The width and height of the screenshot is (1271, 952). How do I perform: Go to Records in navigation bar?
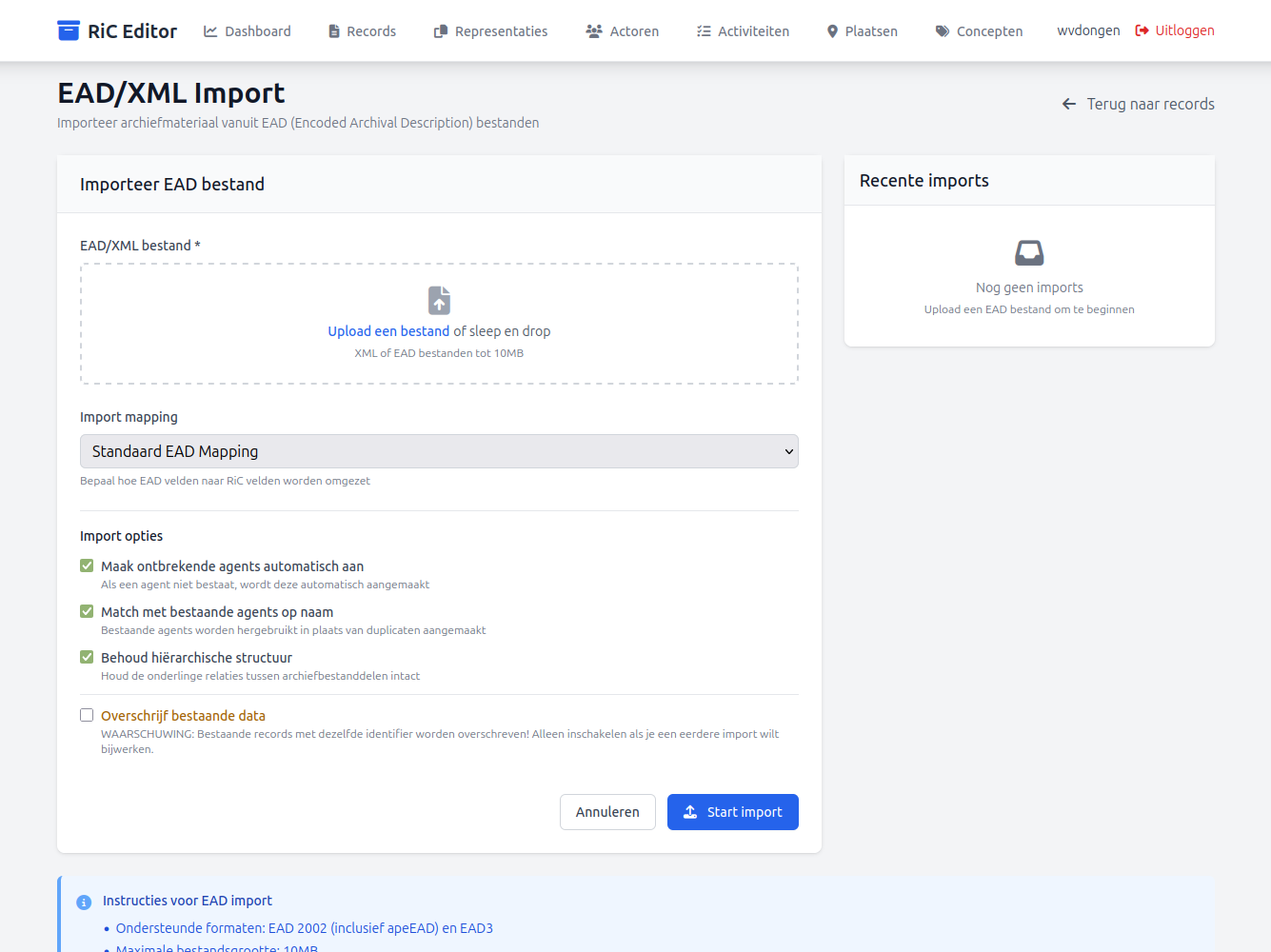click(x=362, y=31)
